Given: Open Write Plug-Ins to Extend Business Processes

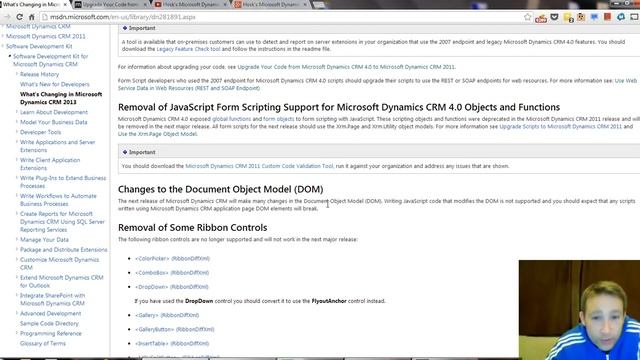Looking at the screenshot, I should 63,182.
